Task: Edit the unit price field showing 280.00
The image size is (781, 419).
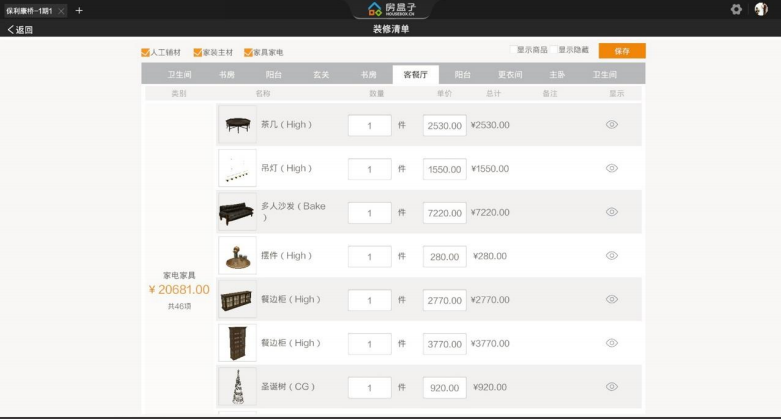Action: (x=444, y=257)
